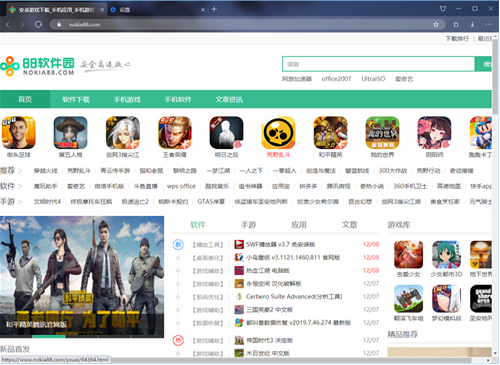Open the 王者荣耀 game icon
Screen dimensions: 500x365
(x=175, y=132)
